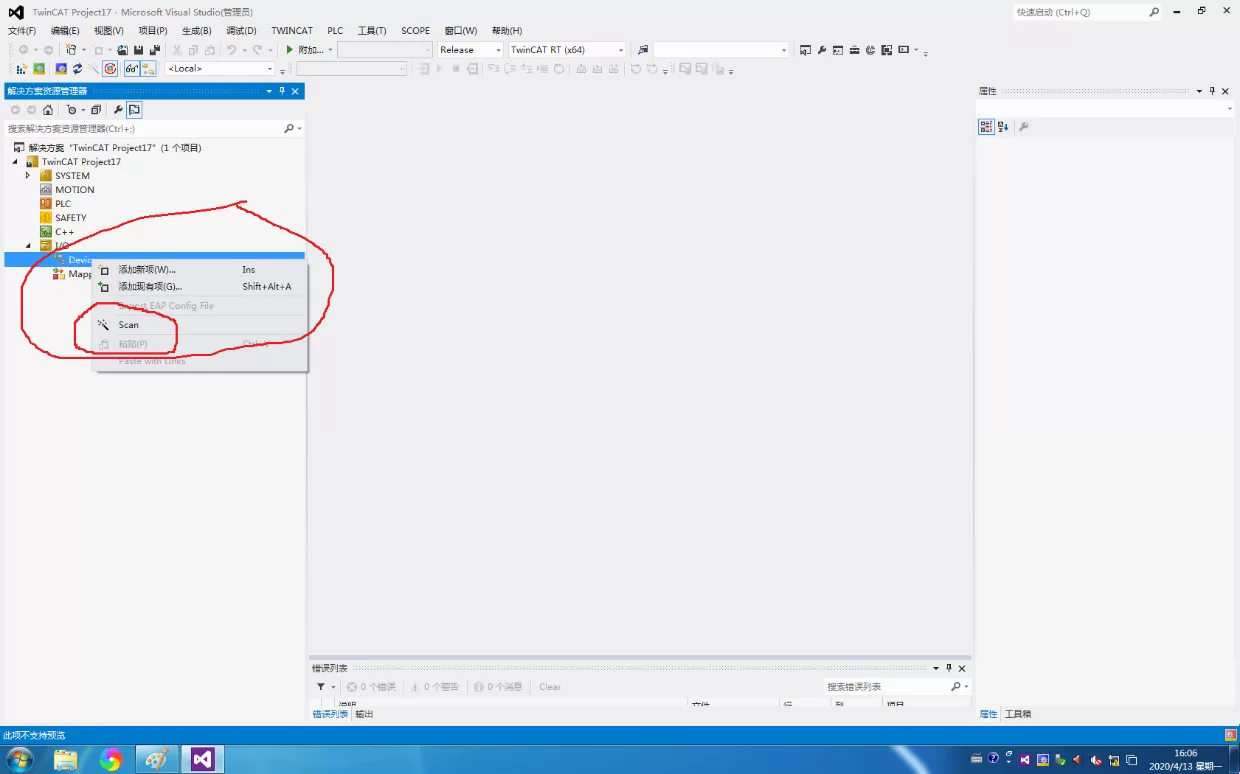Click the new project toolbar icon
This screenshot has width=1240, height=774.
(x=72, y=50)
